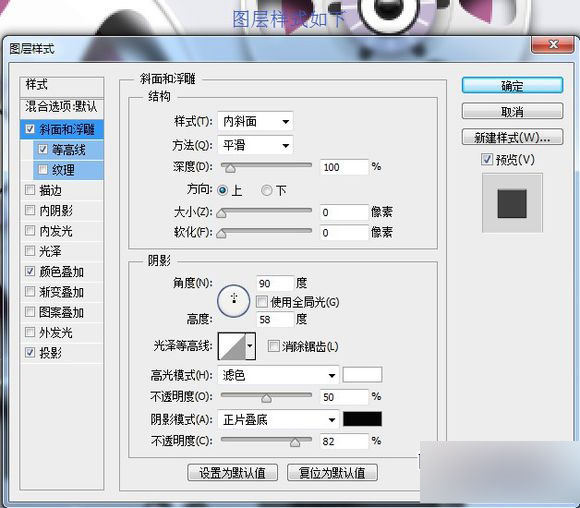Screen dimensions: 580x508
Task: Enable the 描边 style checkbox
Action: [30, 190]
